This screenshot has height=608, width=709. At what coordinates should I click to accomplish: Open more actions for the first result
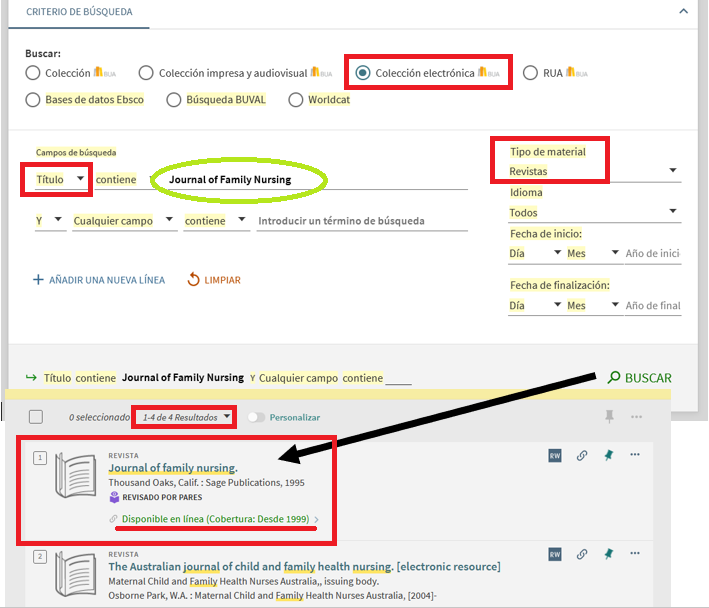pyautogui.click(x=635, y=455)
